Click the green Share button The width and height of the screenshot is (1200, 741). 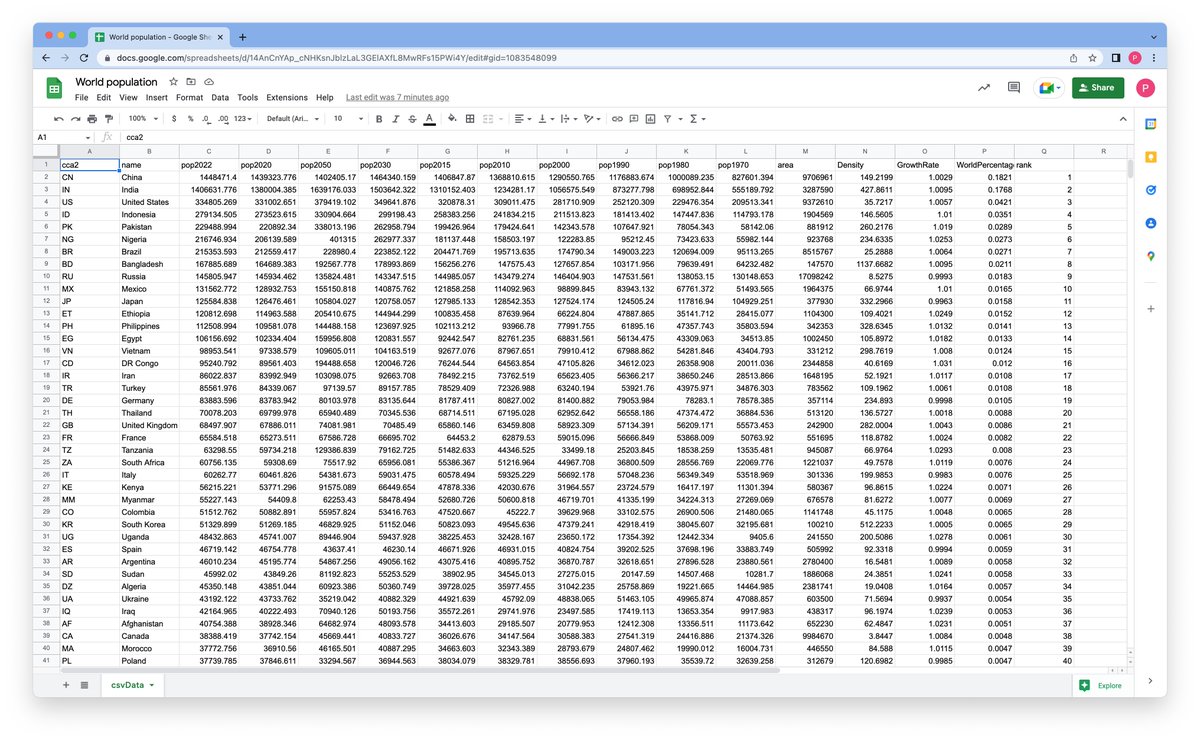[1097, 87]
